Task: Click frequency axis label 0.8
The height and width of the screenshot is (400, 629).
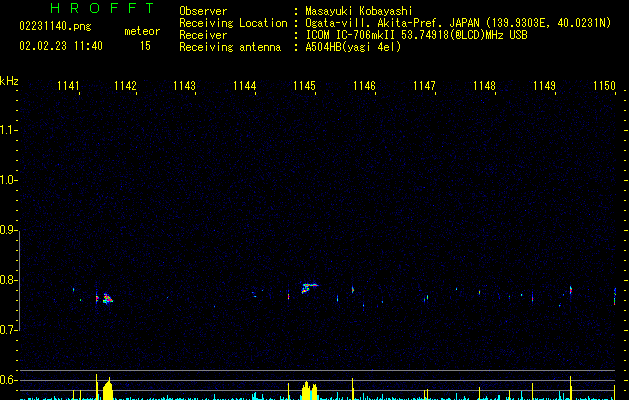Action: 8,280
